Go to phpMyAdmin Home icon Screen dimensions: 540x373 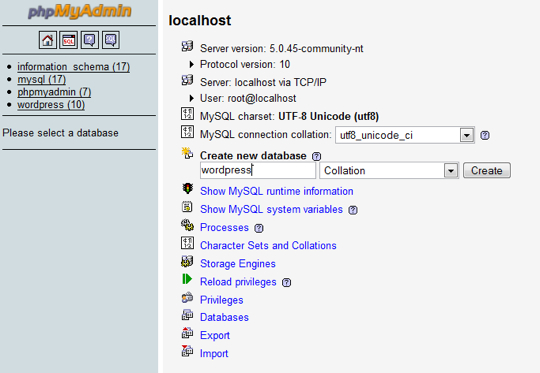[x=48, y=40]
